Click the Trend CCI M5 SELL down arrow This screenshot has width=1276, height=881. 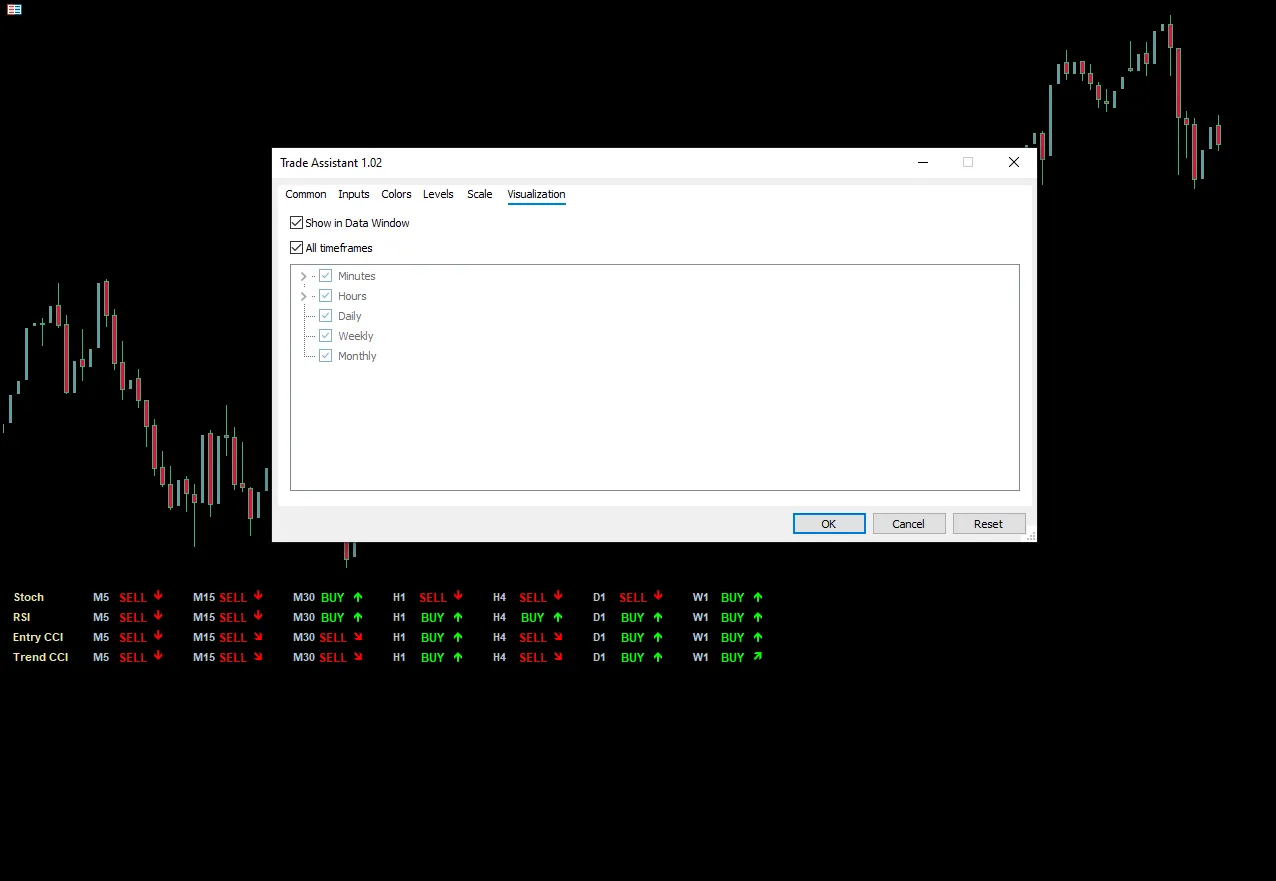[x=158, y=656]
